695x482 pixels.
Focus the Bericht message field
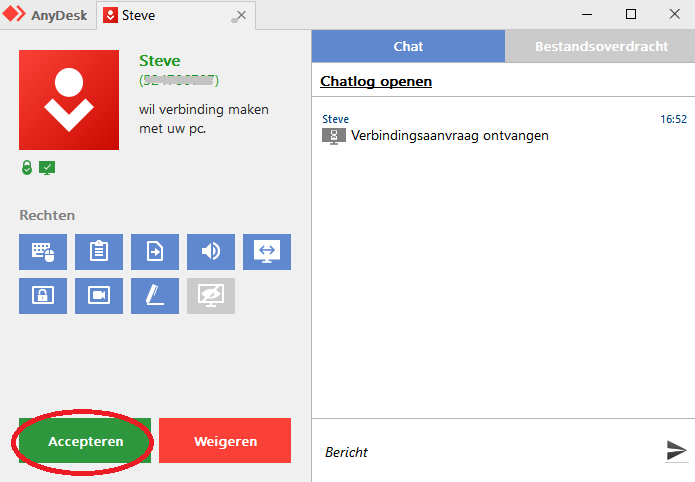coord(488,452)
